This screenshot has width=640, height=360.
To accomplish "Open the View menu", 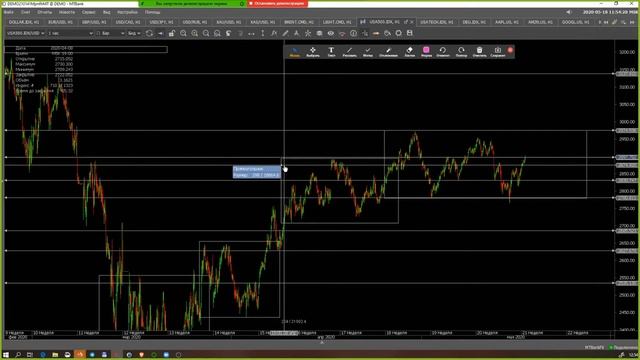I will pyautogui.click(x=106, y=12).
